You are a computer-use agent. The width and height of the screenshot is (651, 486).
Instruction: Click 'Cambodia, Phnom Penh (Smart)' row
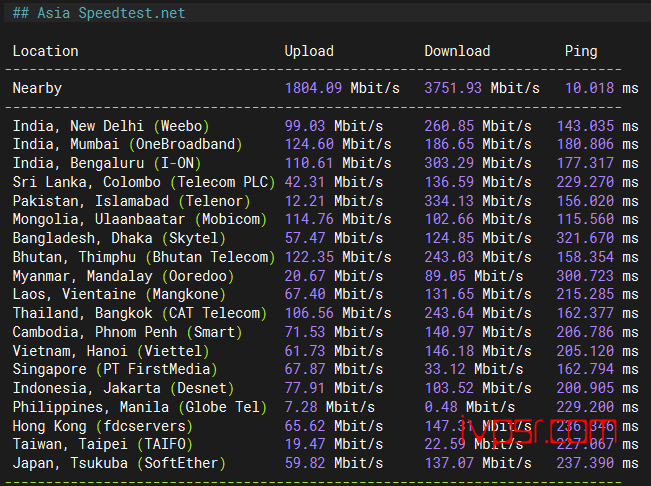(127, 332)
